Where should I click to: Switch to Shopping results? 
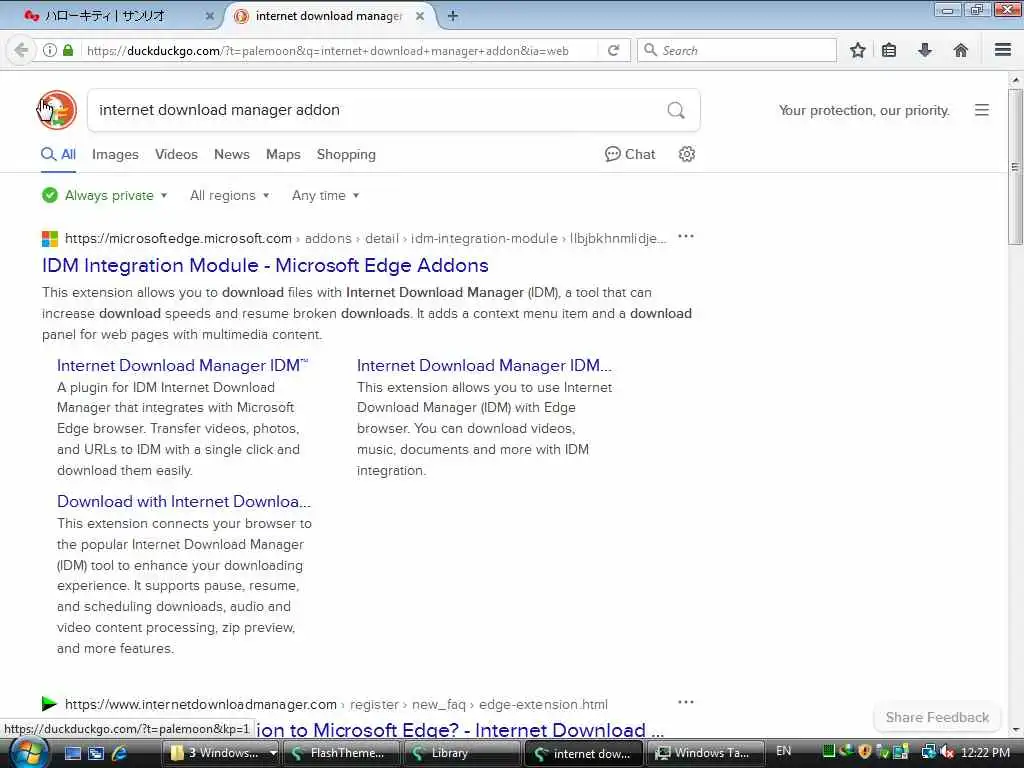click(x=346, y=155)
